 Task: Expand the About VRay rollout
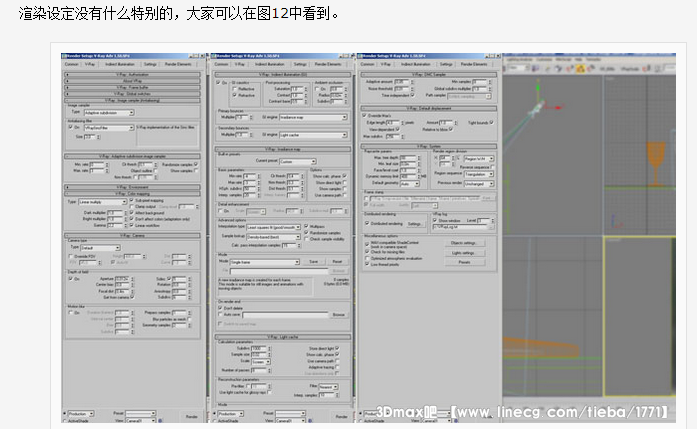[x=132, y=81]
